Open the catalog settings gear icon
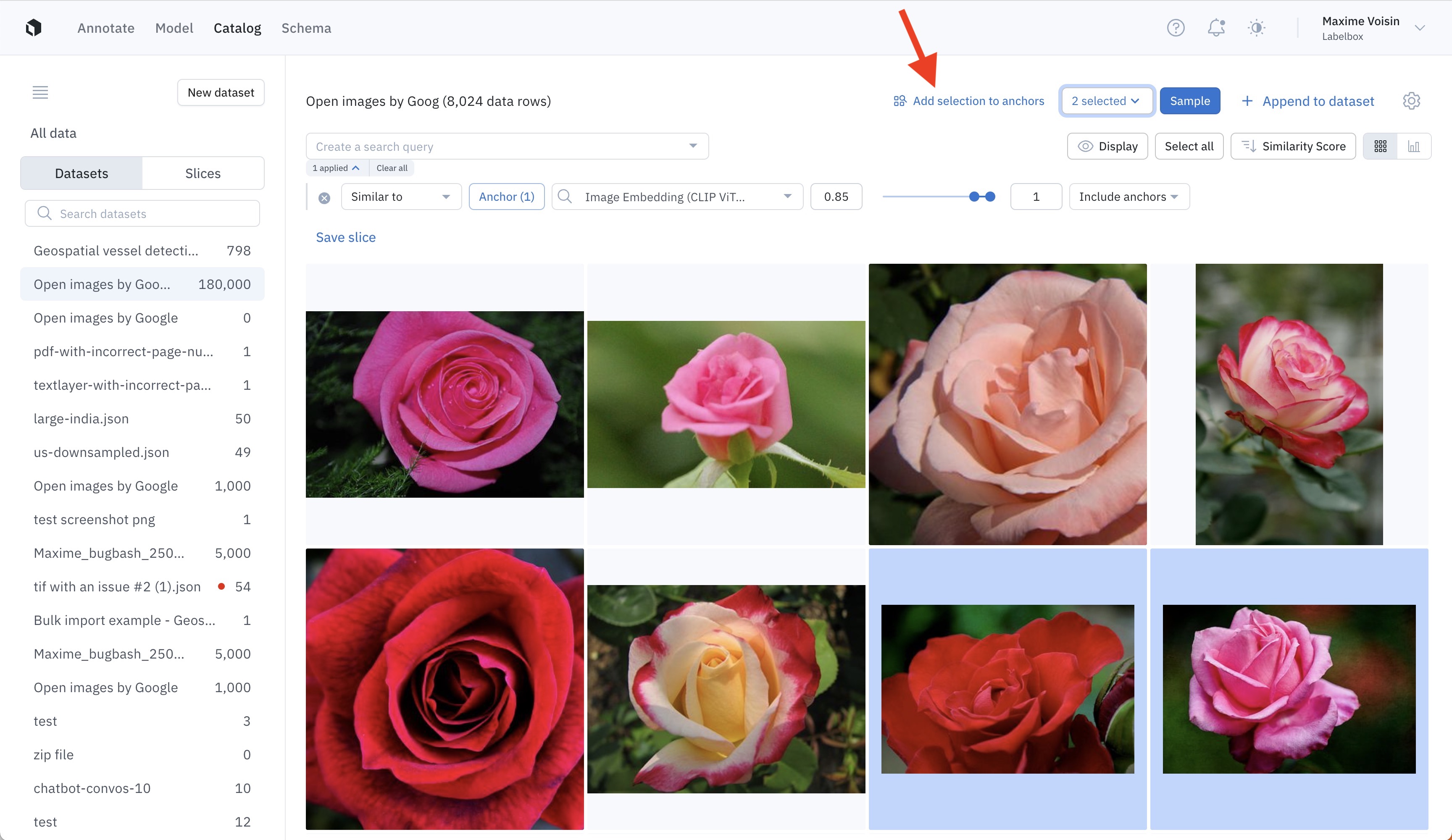The image size is (1452, 840). [x=1411, y=101]
